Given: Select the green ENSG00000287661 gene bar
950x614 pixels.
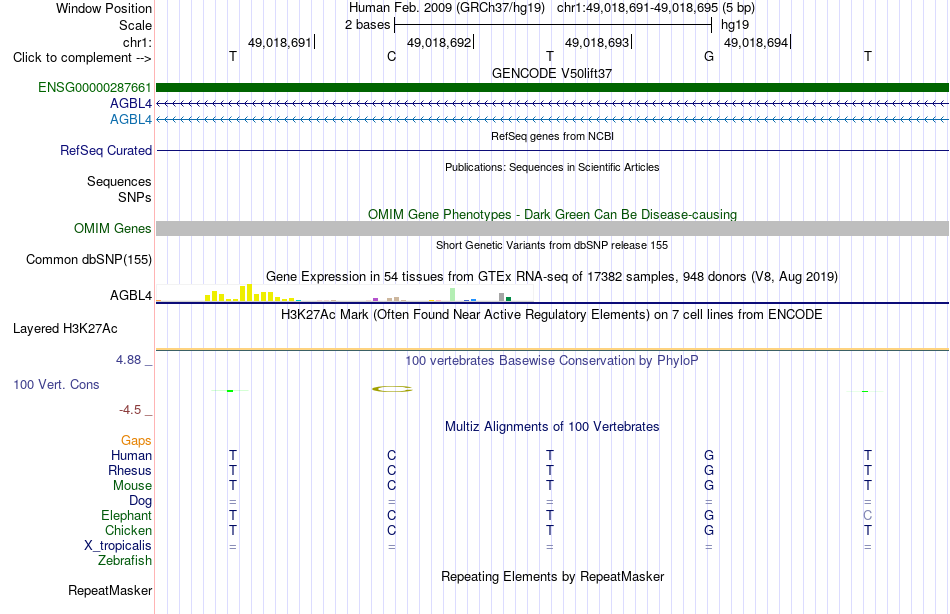Looking at the screenshot, I should 553,87.
